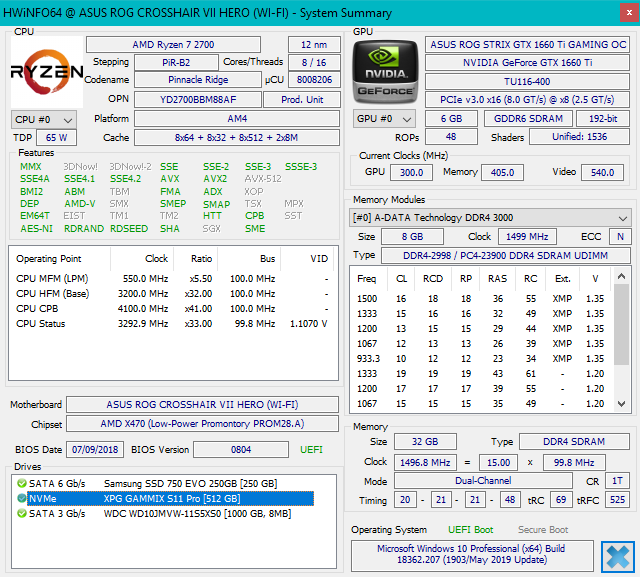The height and width of the screenshot is (577, 640).
Task: Click the Ryzen CPU logo
Action: [x=47, y=72]
